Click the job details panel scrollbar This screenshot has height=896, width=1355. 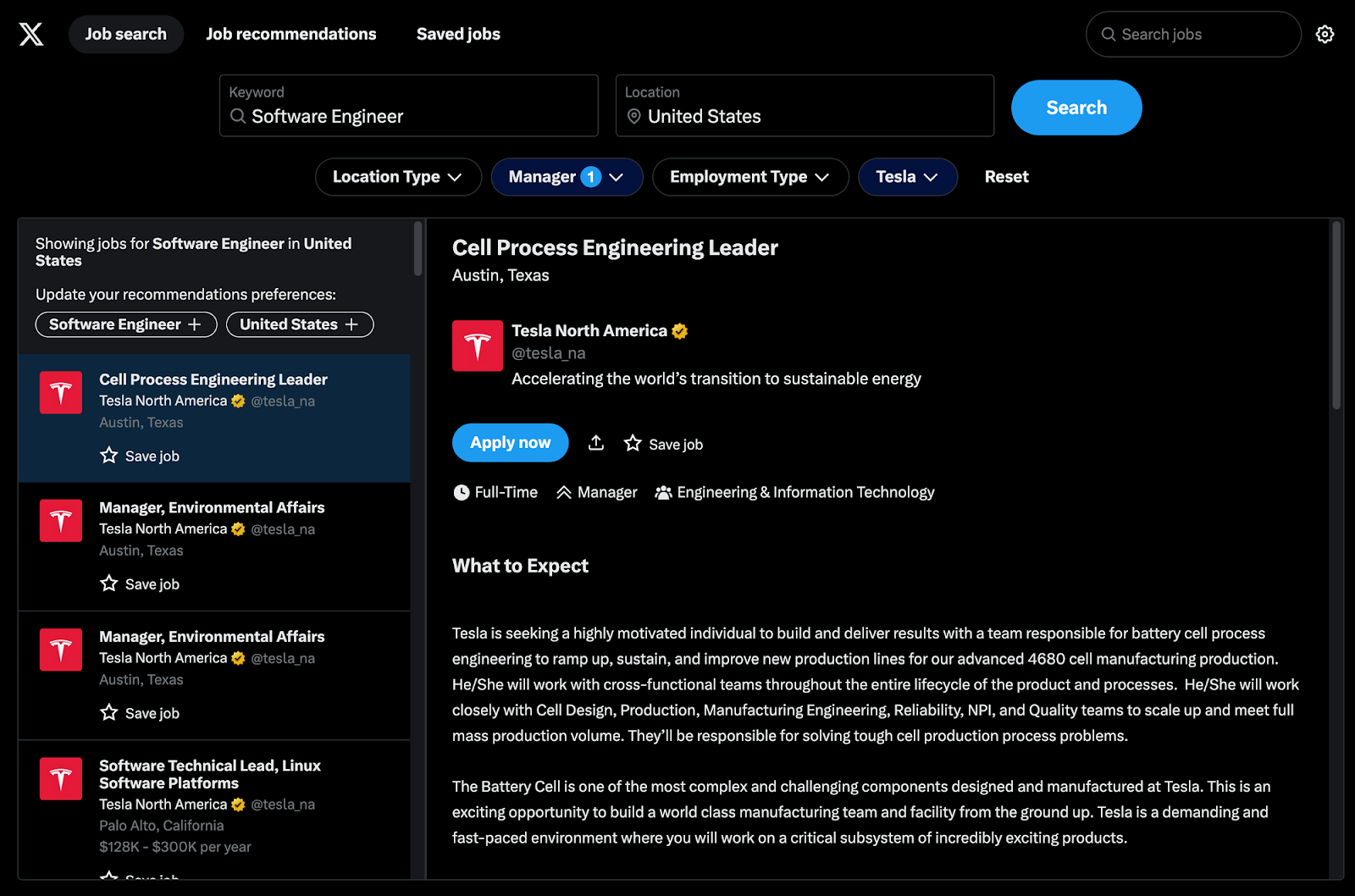(x=1336, y=315)
